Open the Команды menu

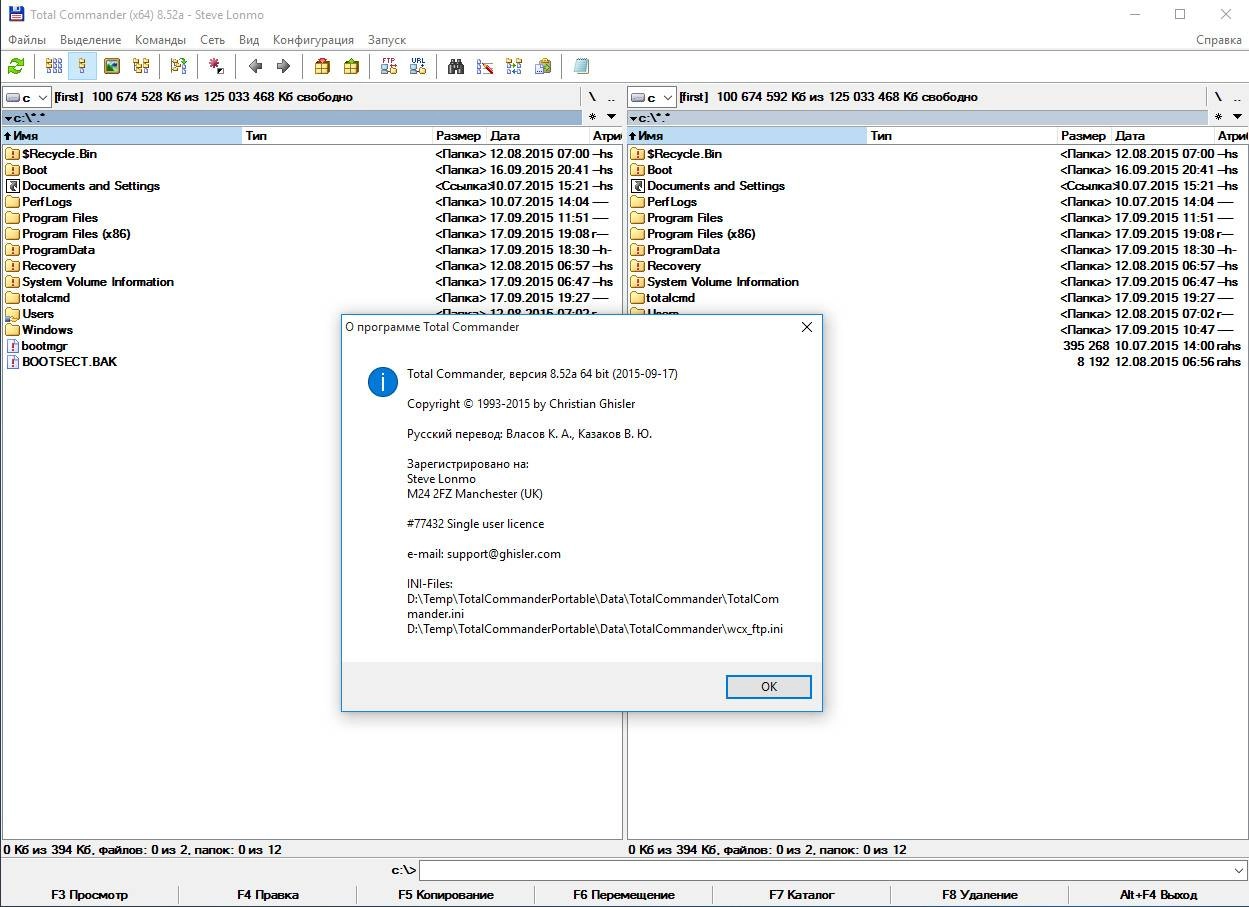point(160,40)
